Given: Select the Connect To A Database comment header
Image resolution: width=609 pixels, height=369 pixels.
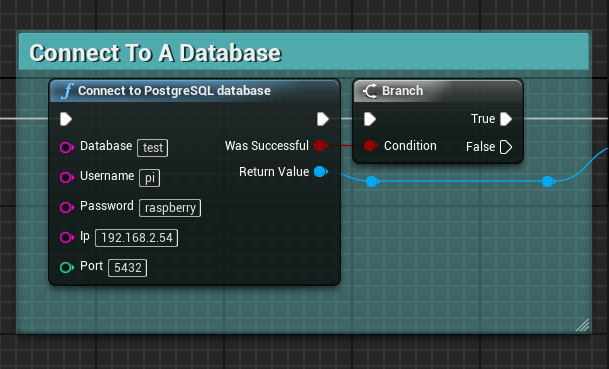Looking at the screenshot, I should click(304, 52).
